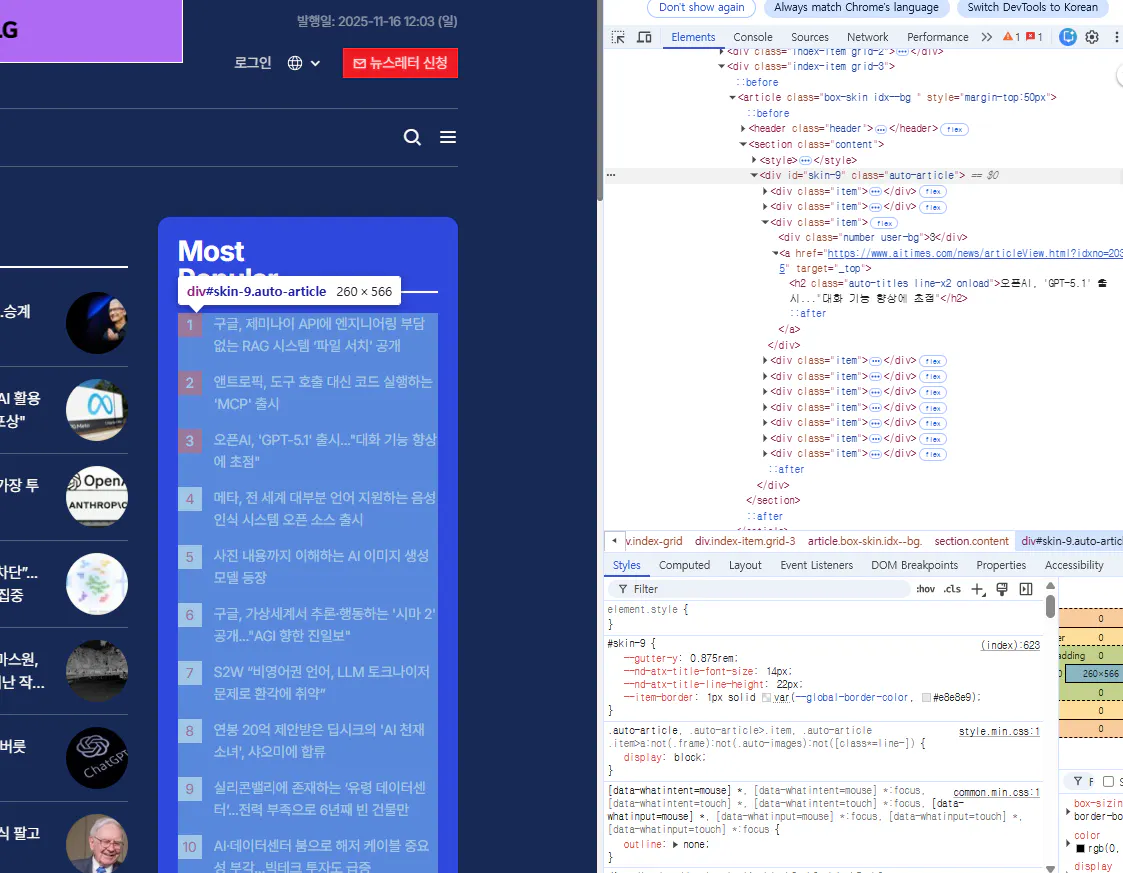Show more DevTools tabs with the double chevron
The image size is (1123, 873).
(x=986, y=37)
